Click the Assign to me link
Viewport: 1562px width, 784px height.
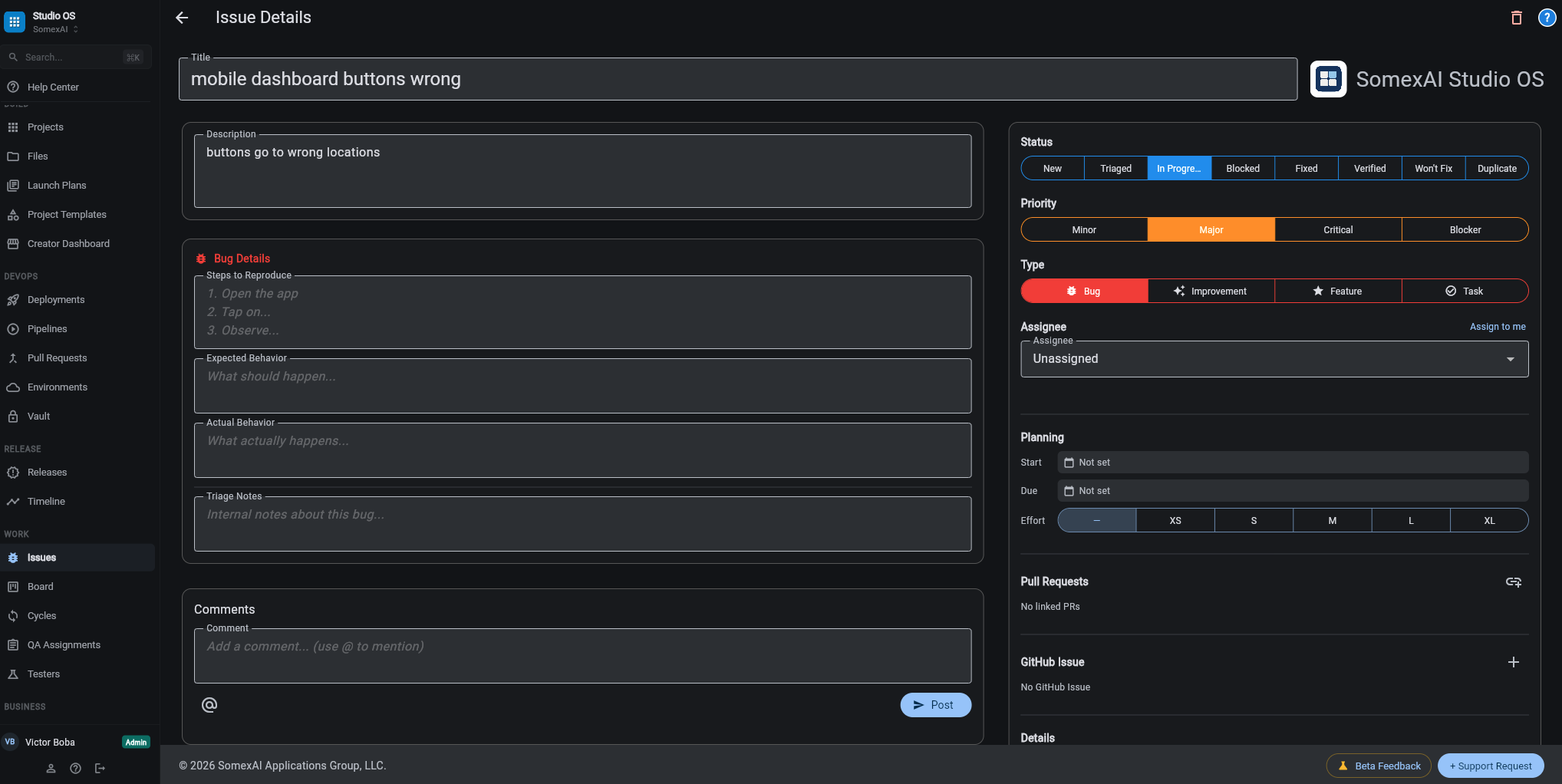[1497, 326]
